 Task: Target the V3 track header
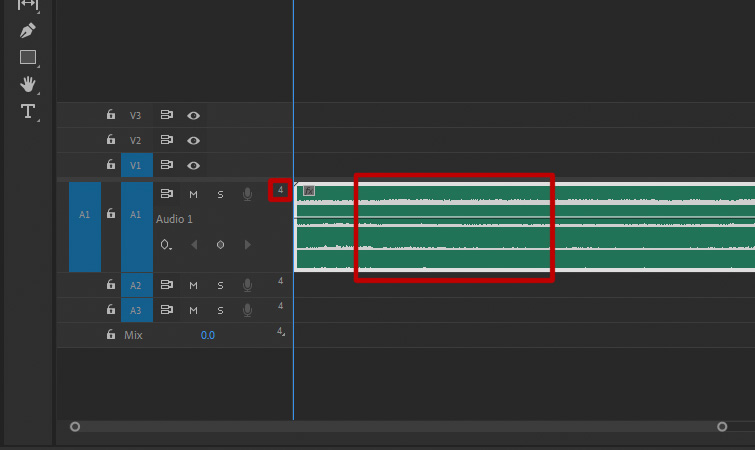(135, 116)
